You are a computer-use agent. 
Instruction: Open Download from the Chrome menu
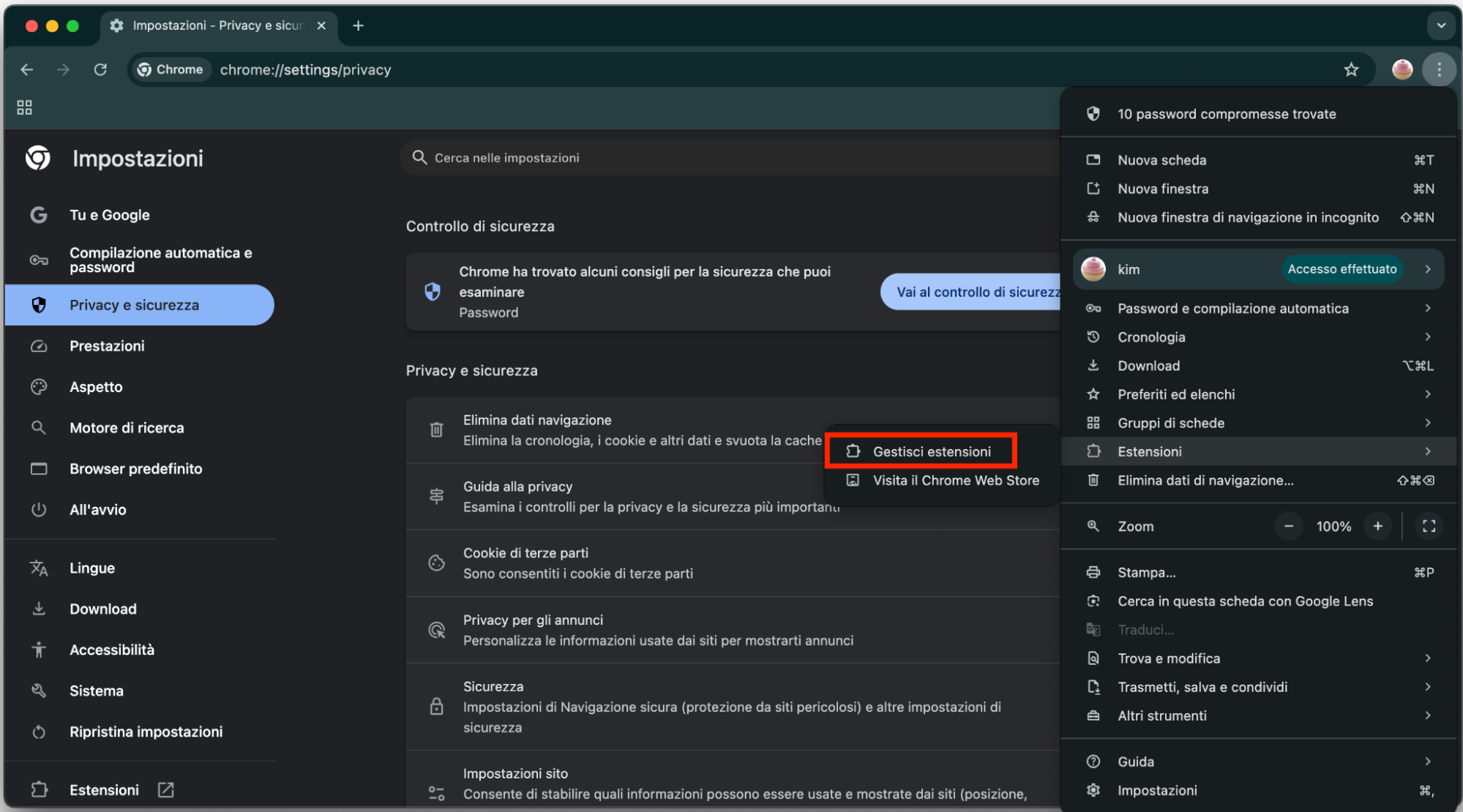pyautogui.click(x=1258, y=366)
